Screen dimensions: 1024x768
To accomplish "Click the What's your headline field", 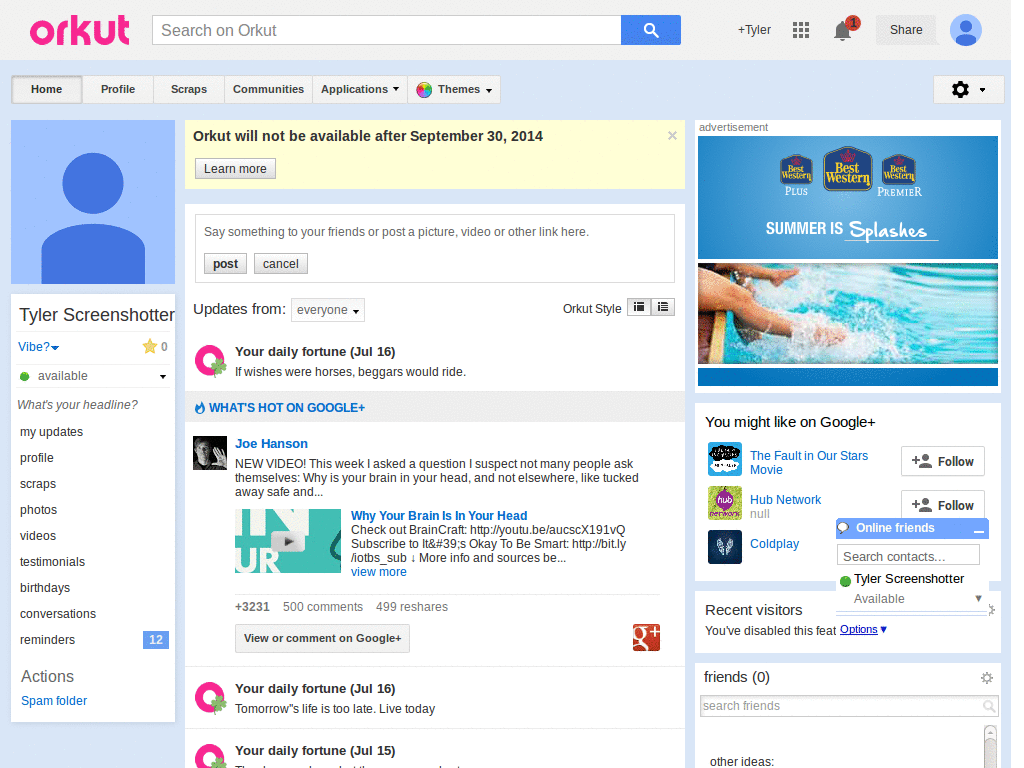I will tap(78, 405).
